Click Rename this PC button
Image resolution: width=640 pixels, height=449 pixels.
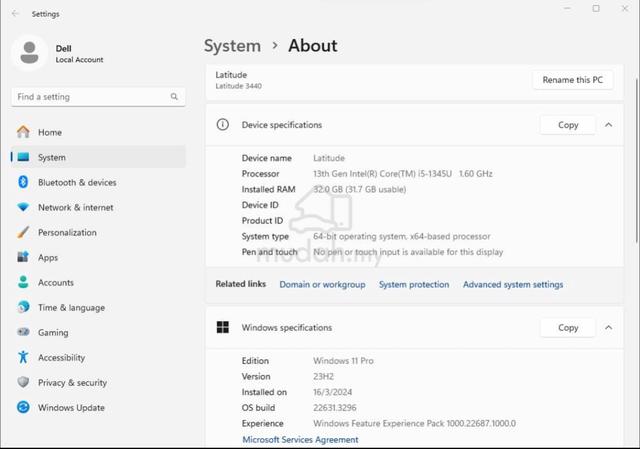573,80
